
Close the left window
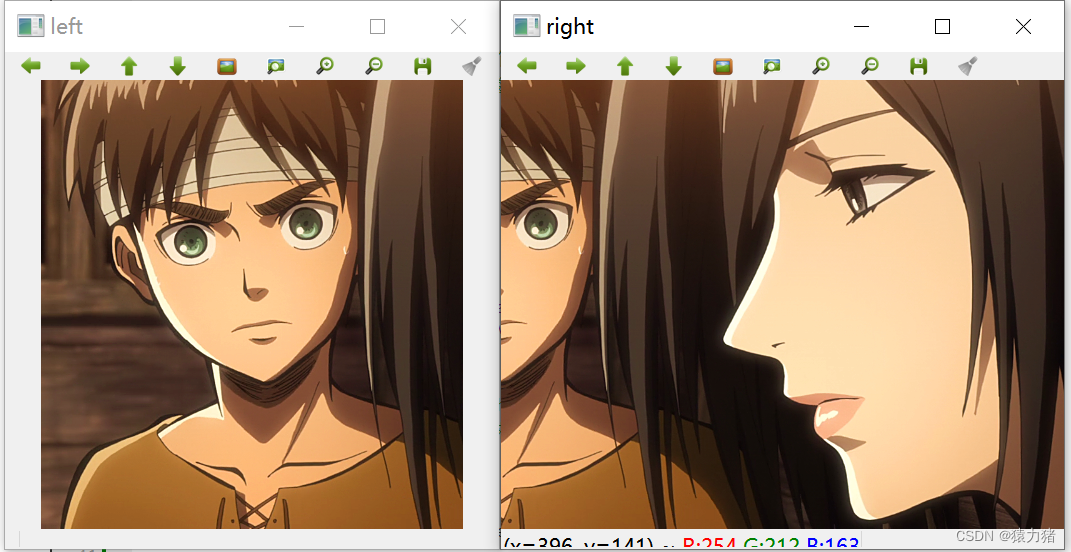(x=458, y=27)
